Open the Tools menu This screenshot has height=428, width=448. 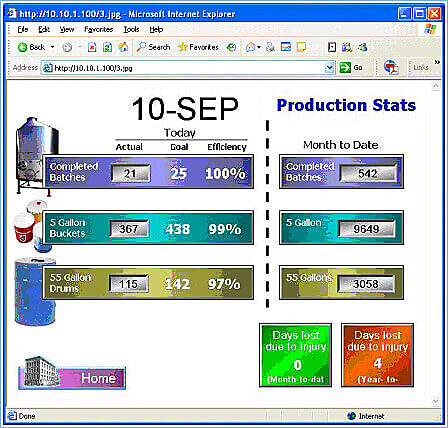131,29
